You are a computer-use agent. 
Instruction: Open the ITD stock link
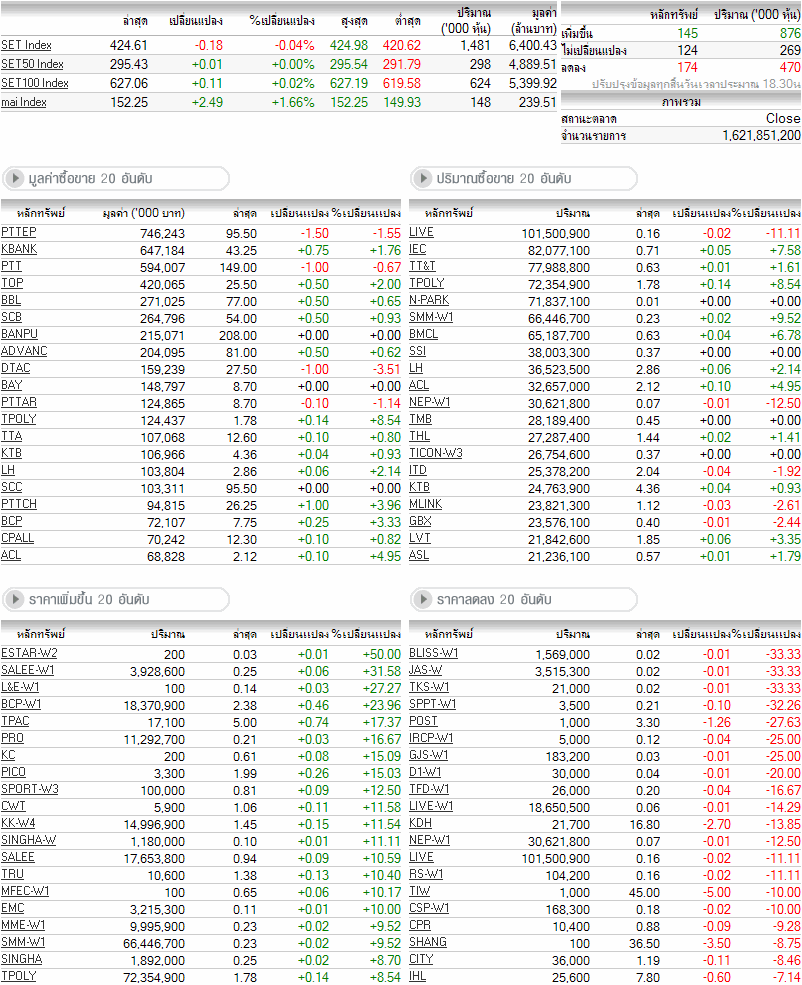tap(418, 470)
